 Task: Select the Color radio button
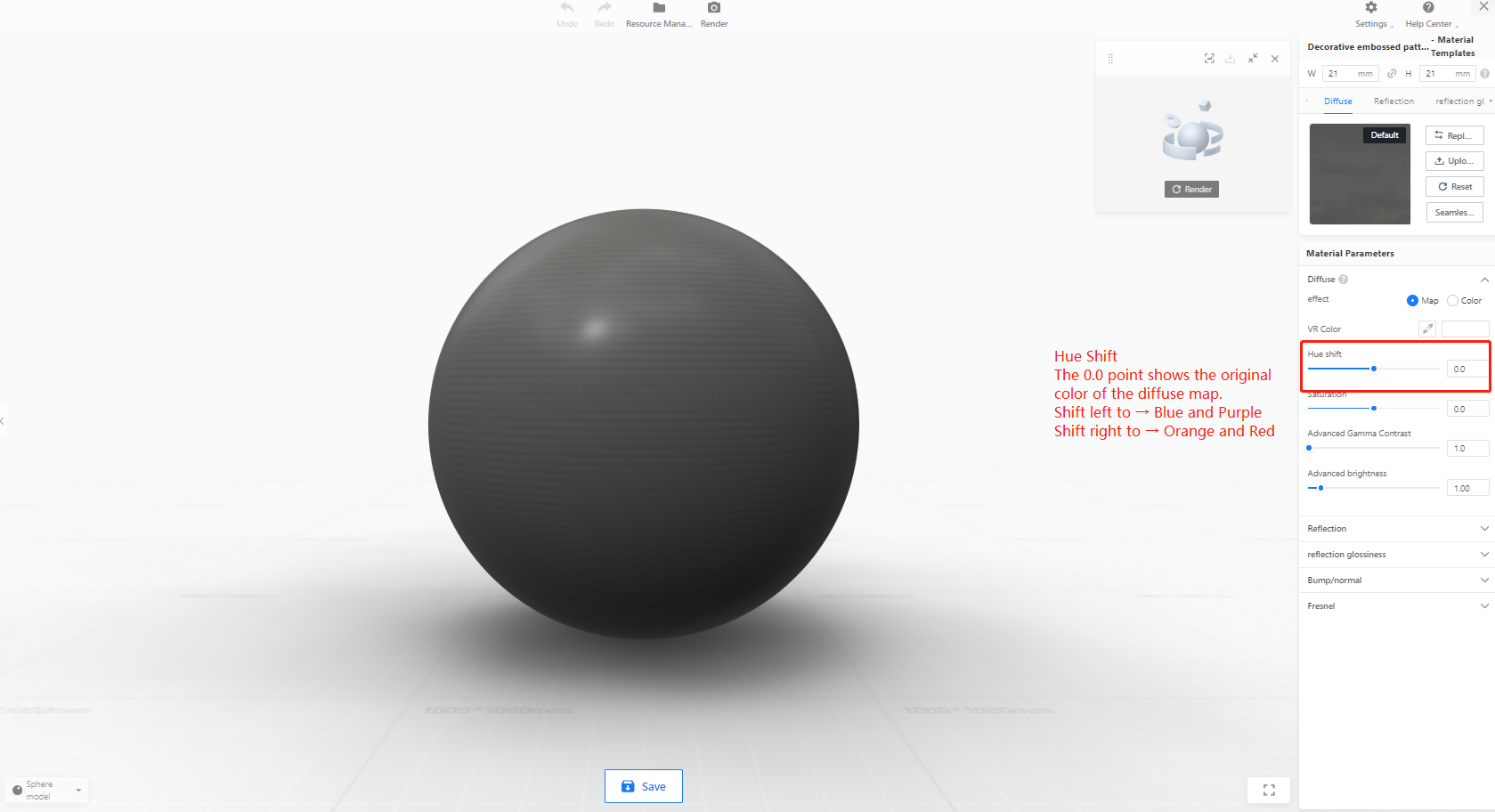click(1453, 301)
